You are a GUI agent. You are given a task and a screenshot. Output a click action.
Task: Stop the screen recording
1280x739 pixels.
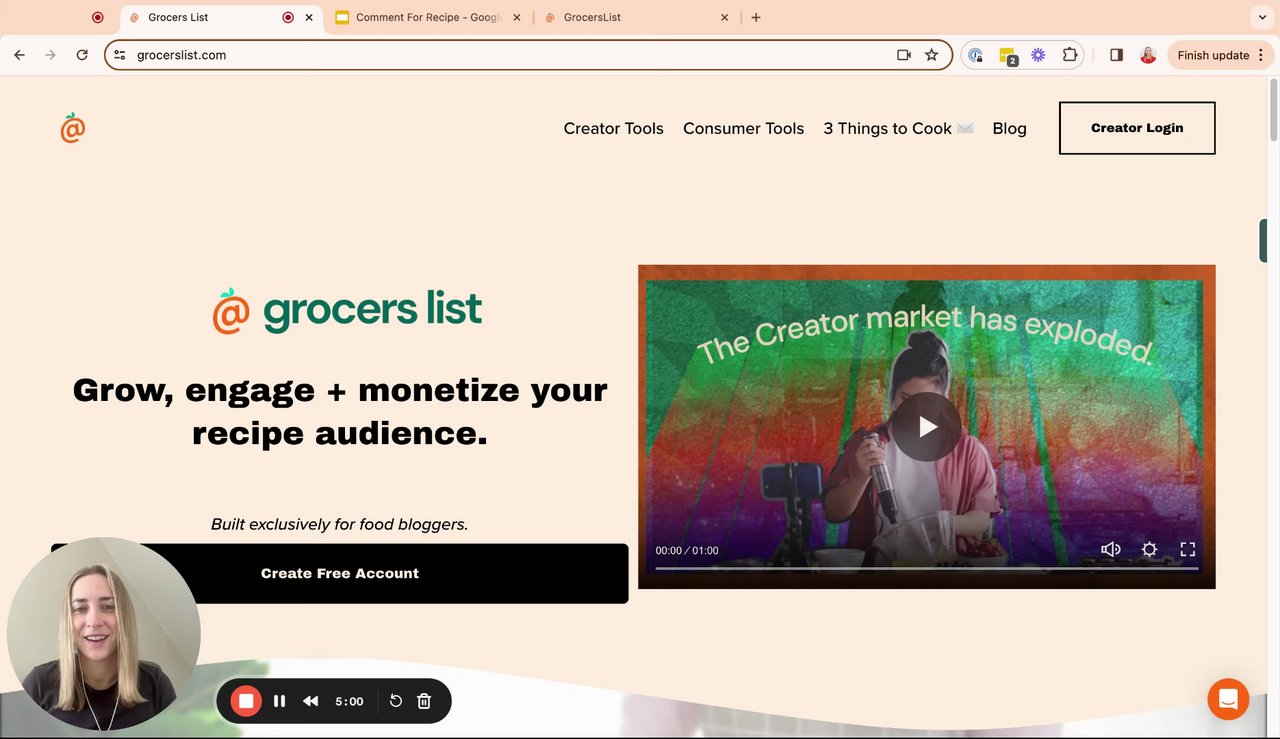click(x=246, y=701)
